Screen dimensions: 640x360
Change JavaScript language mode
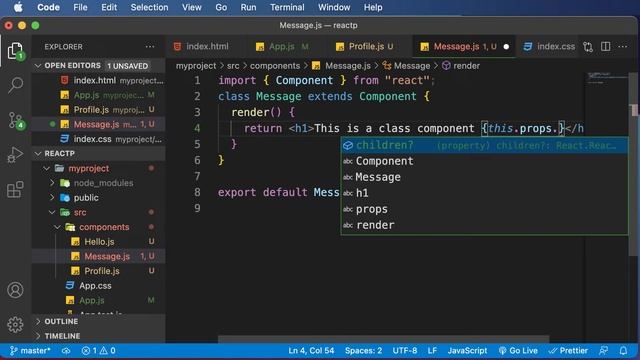[x=467, y=351]
